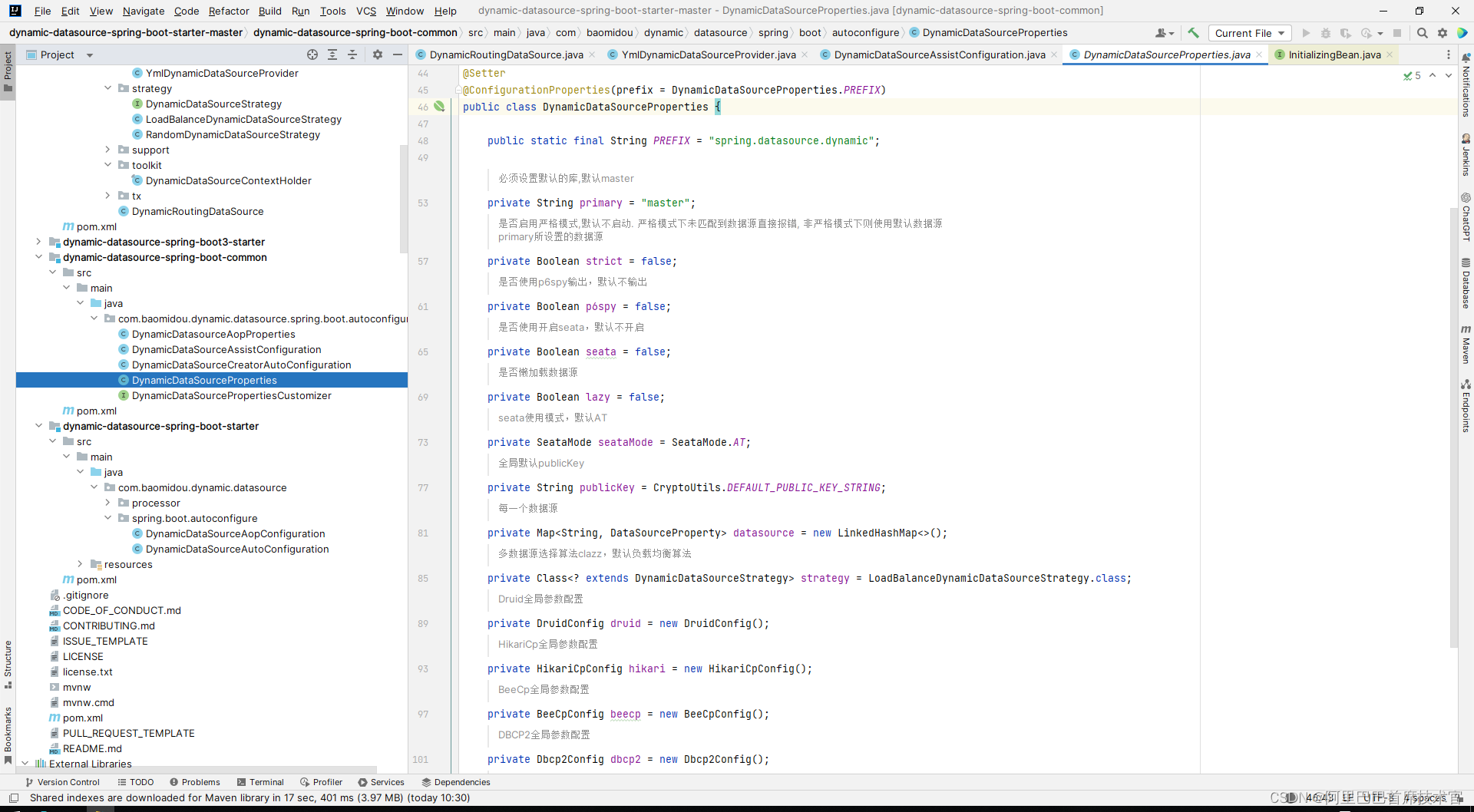Open the Database tool window
1474x812 pixels.
pos(1466,283)
